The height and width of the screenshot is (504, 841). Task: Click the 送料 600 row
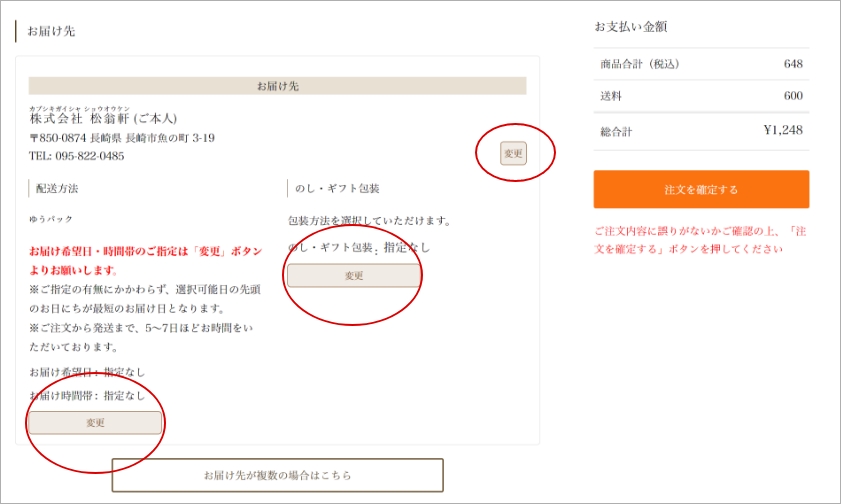[701, 96]
